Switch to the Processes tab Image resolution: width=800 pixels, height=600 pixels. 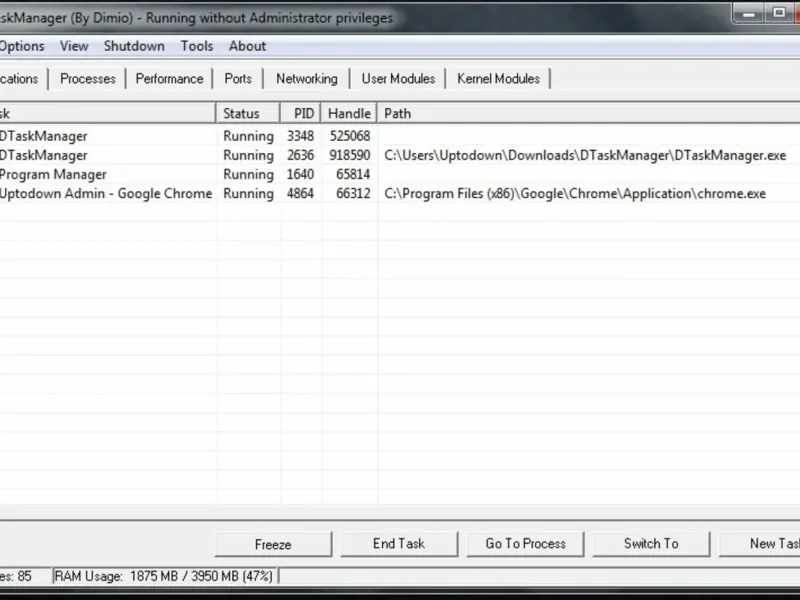88,79
